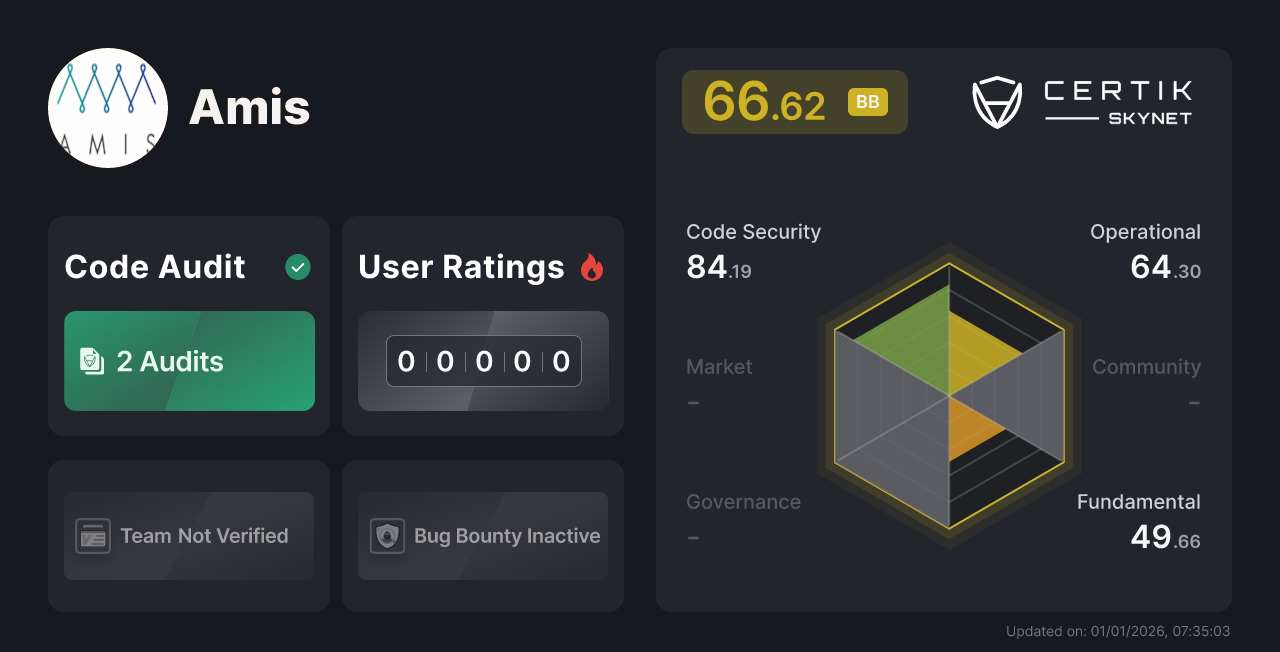Click the fire icon next to User Ratings

[592, 267]
